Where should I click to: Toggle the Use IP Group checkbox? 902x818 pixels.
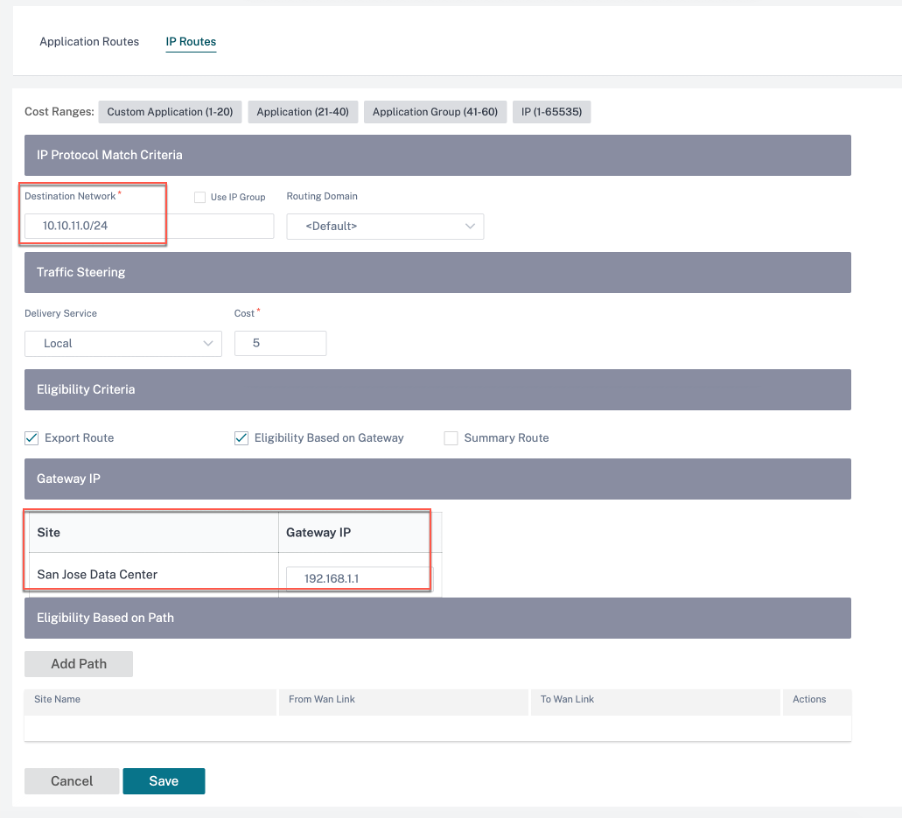point(200,197)
